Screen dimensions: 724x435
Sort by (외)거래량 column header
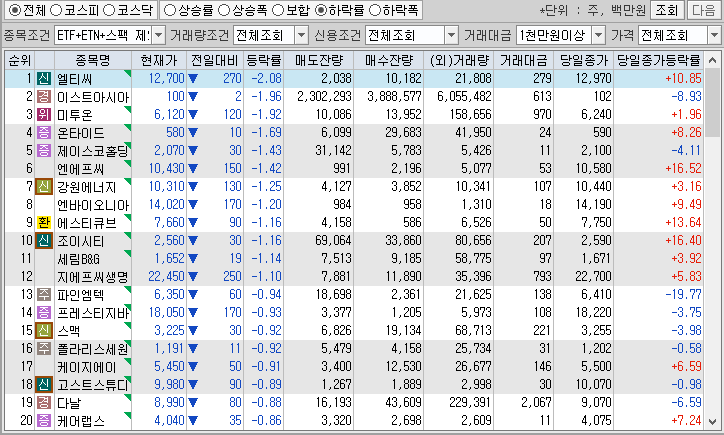(459, 60)
